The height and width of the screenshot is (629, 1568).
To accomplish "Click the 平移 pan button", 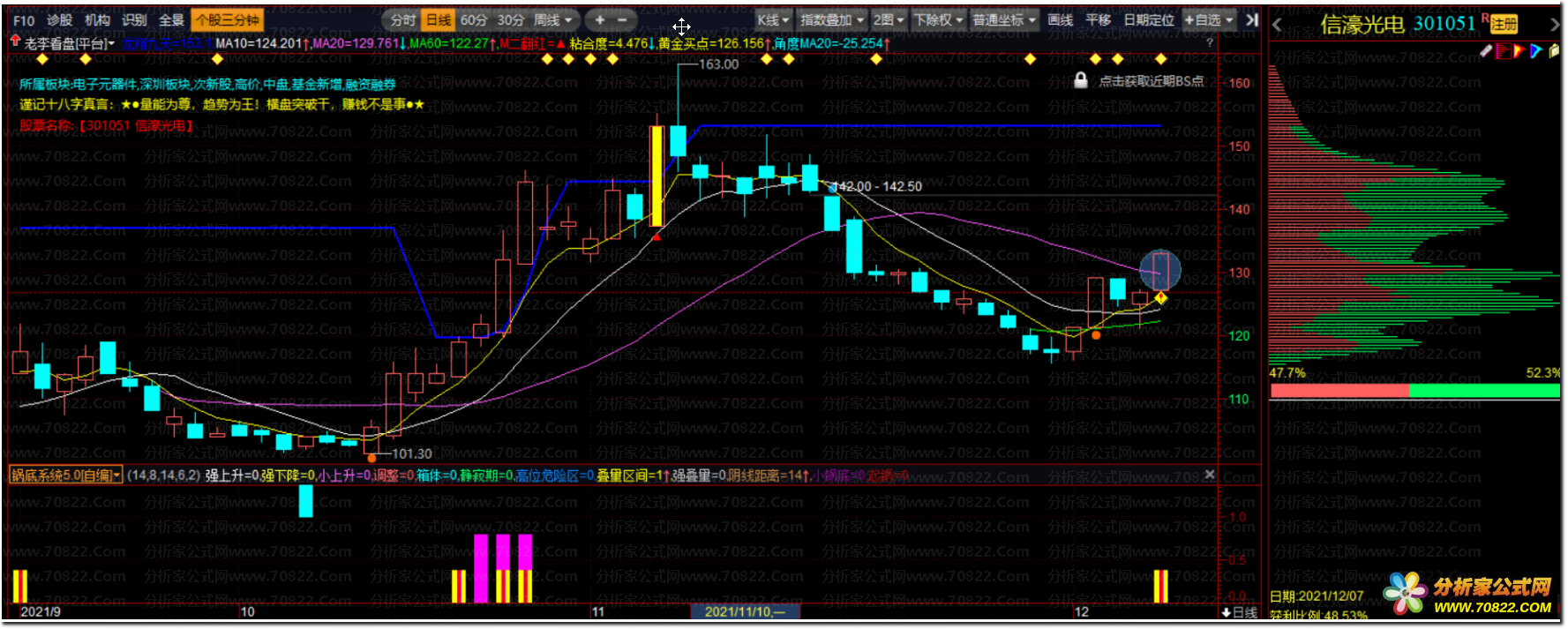I will [1098, 20].
